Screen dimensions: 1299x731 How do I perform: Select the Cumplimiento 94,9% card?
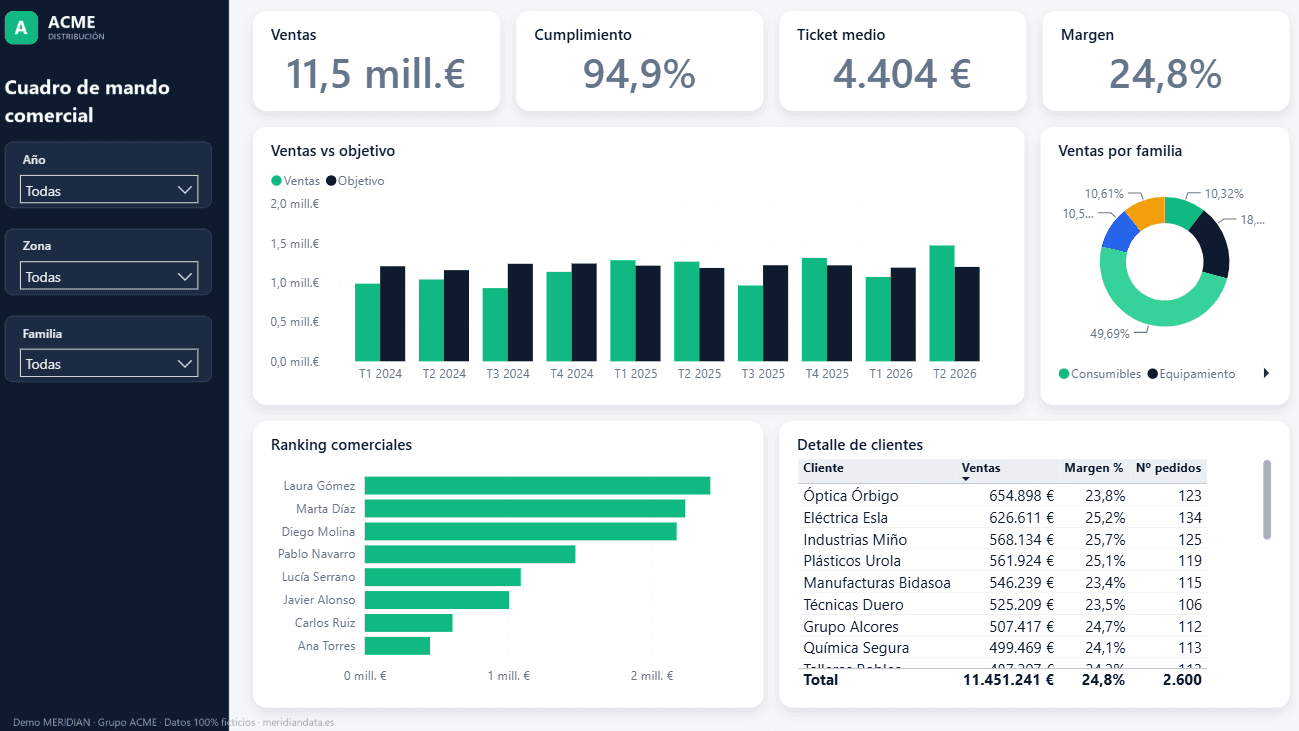pos(639,61)
